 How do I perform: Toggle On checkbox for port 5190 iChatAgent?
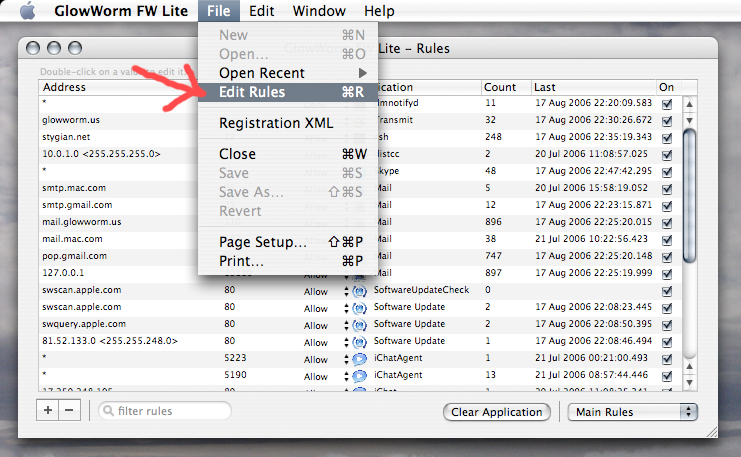coord(667,376)
